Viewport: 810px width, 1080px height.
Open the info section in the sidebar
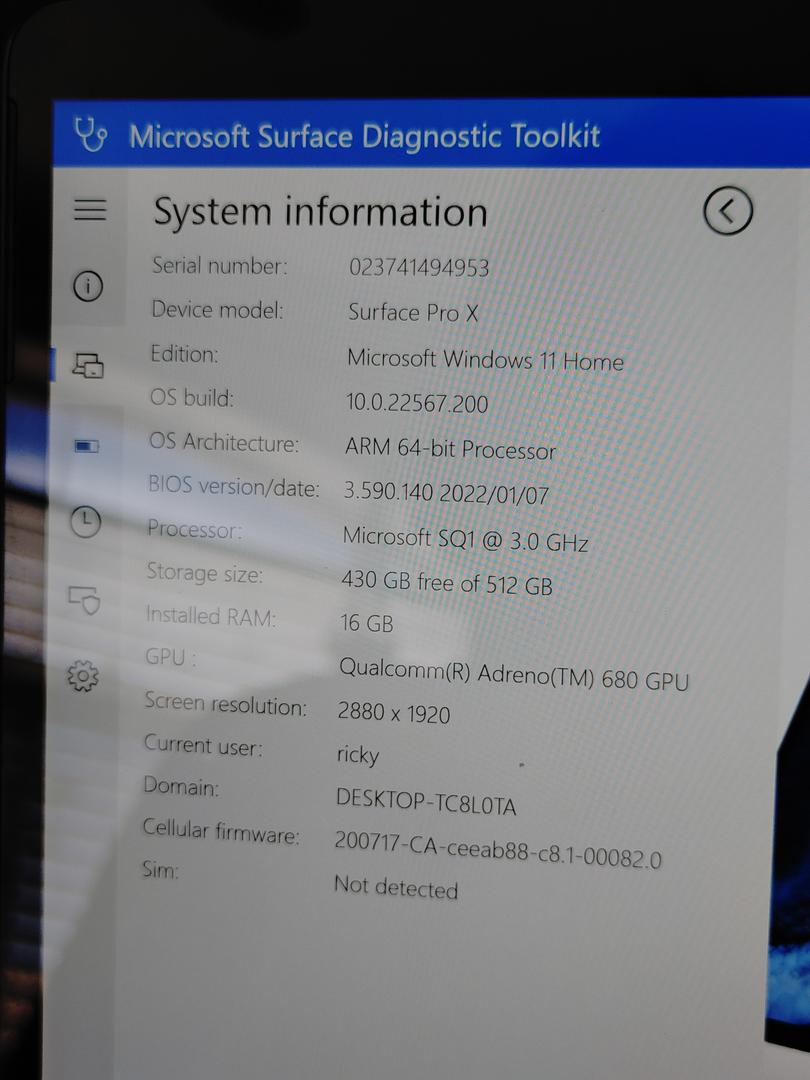[88, 285]
